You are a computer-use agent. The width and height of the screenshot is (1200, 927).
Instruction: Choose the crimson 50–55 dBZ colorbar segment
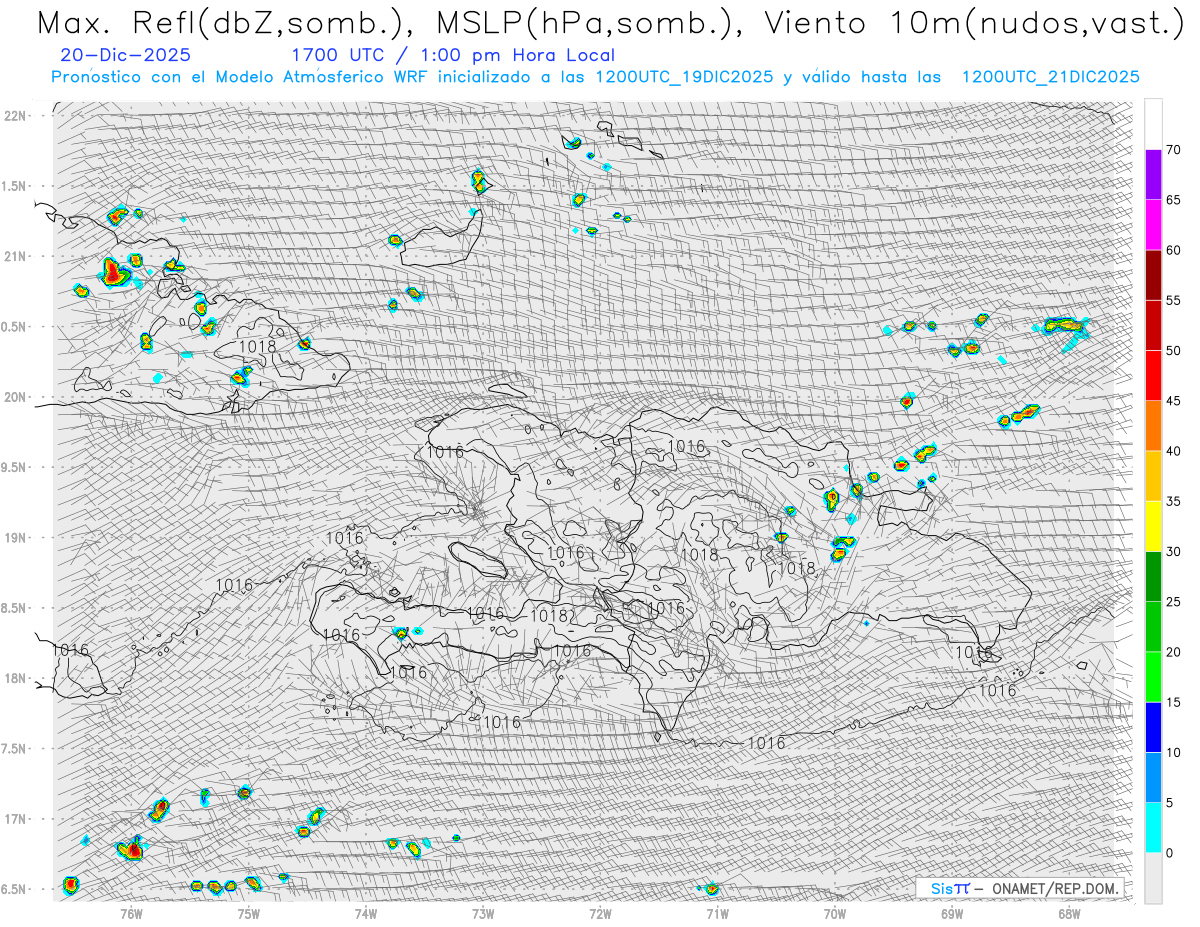(x=1153, y=326)
